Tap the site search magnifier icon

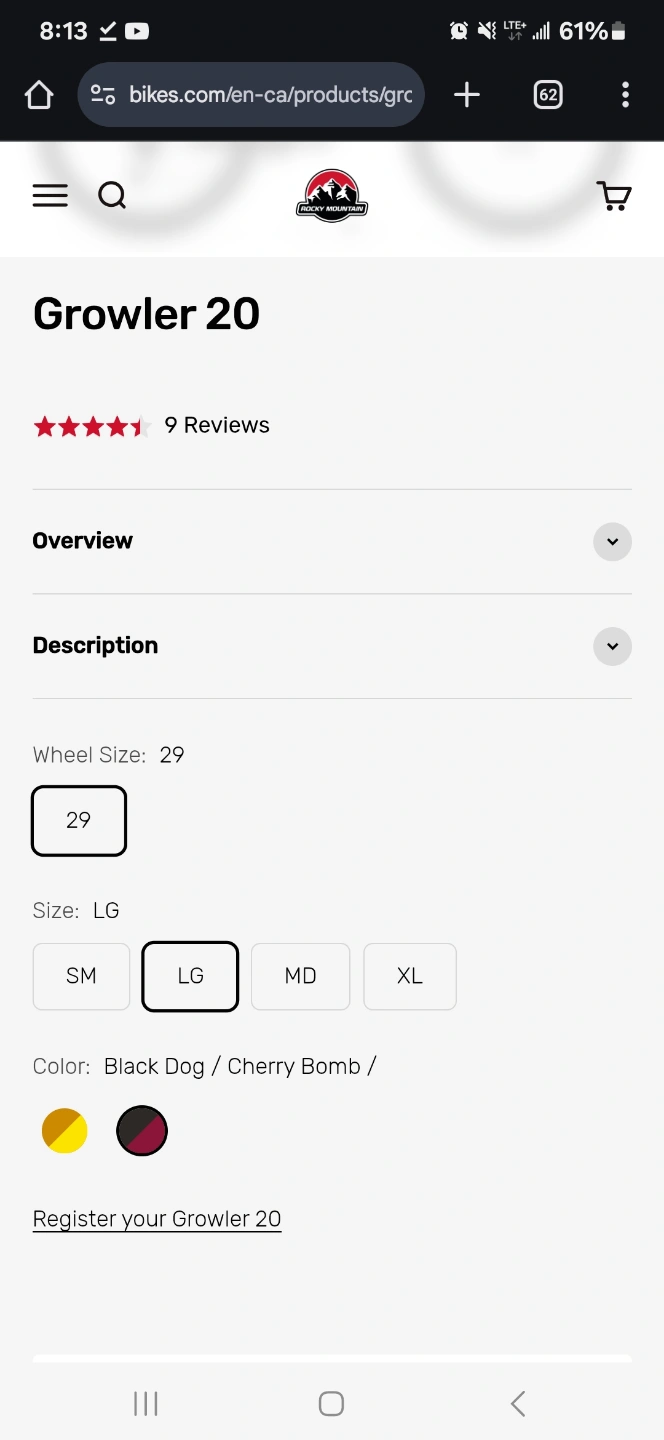click(112, 196)
